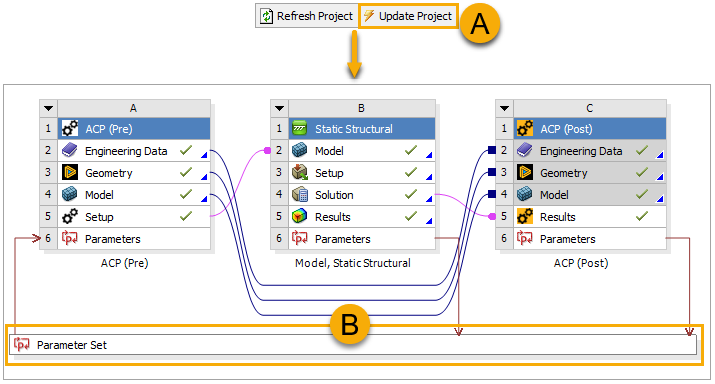Select the Setup cell in Static Structural

coord(362,172)
